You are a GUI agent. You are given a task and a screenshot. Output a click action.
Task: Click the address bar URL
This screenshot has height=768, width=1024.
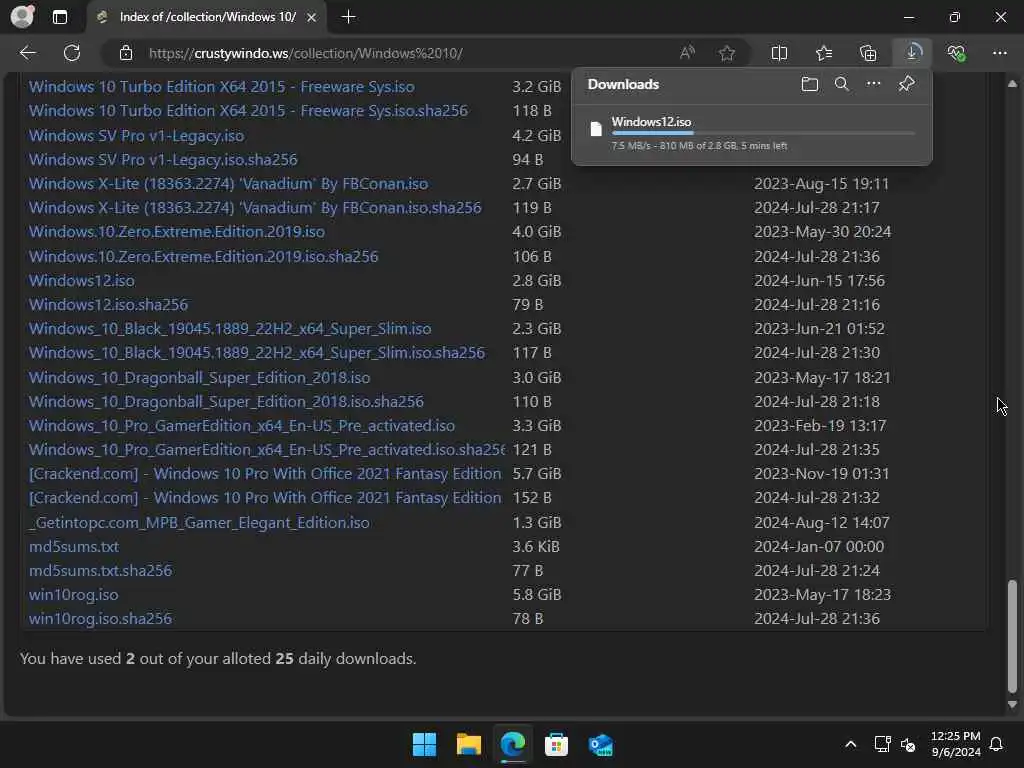(x=306, y=53)
